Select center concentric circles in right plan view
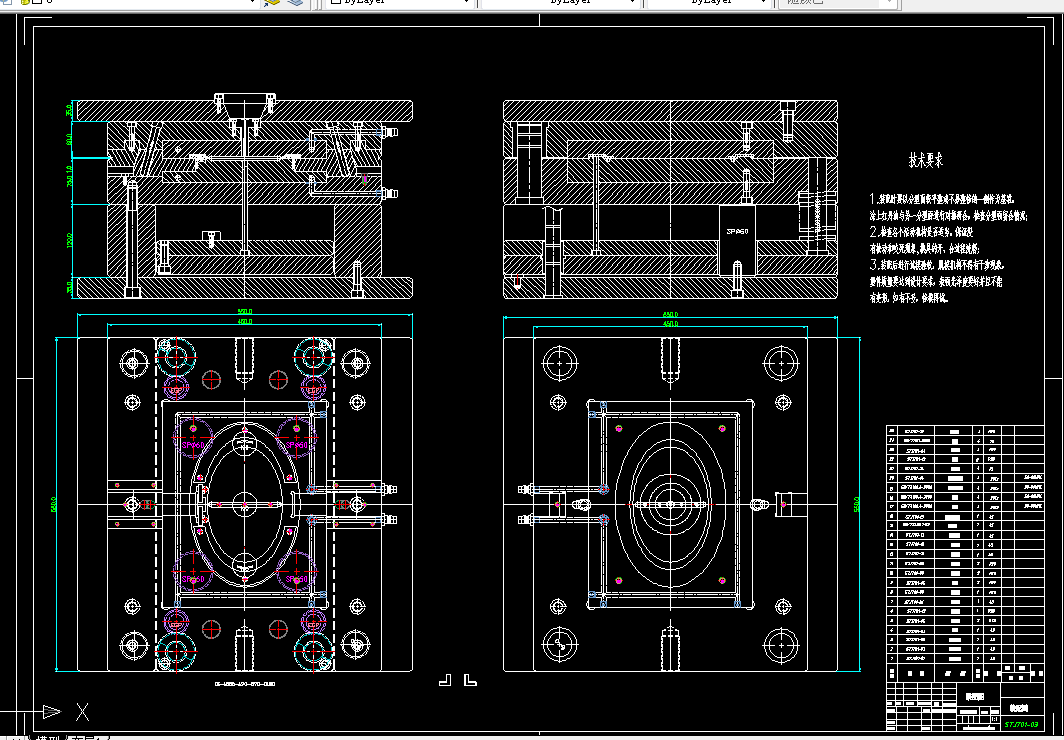This screenshot has height=740, width=1064. pyautogui.click(x=670, y=504)
